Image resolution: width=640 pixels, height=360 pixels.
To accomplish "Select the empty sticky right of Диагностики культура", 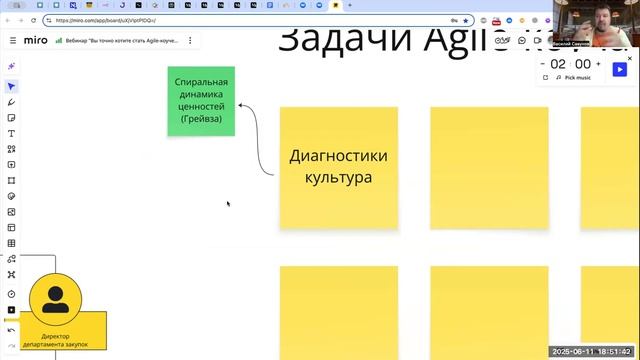I will 489,167.
